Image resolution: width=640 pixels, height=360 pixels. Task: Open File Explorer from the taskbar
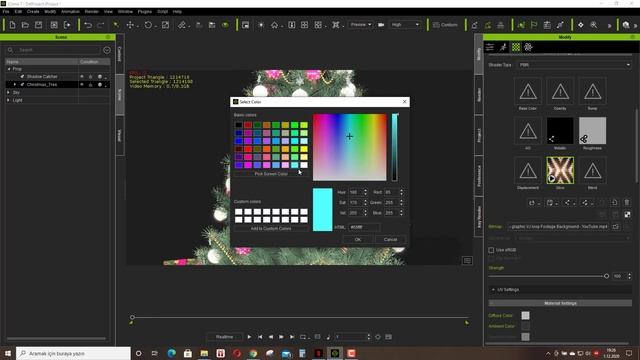point(204,353)
